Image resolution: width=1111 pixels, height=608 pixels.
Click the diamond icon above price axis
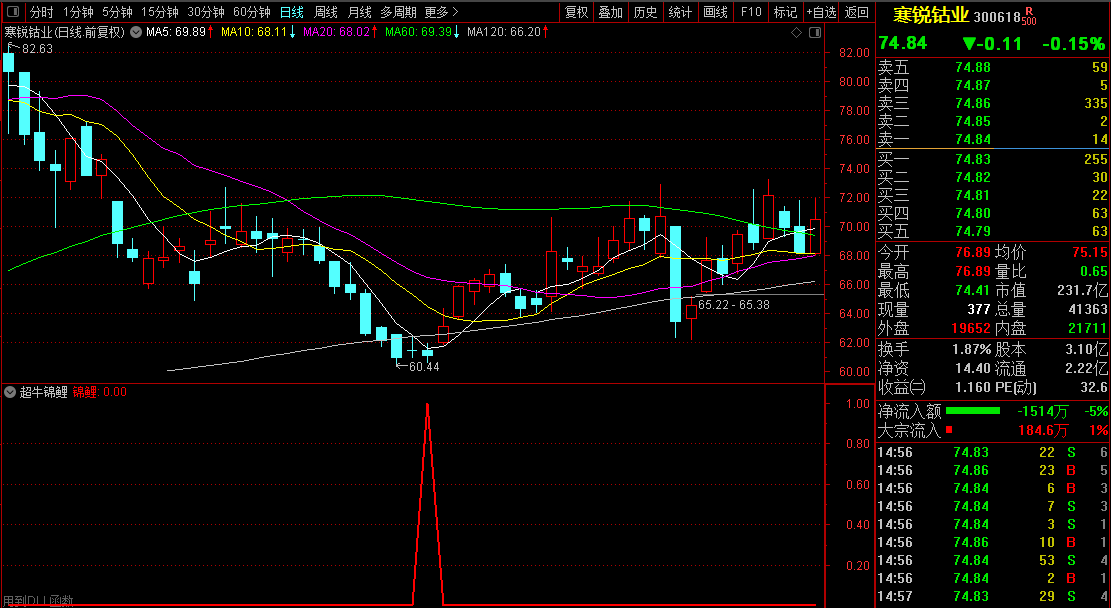[796, 32]
